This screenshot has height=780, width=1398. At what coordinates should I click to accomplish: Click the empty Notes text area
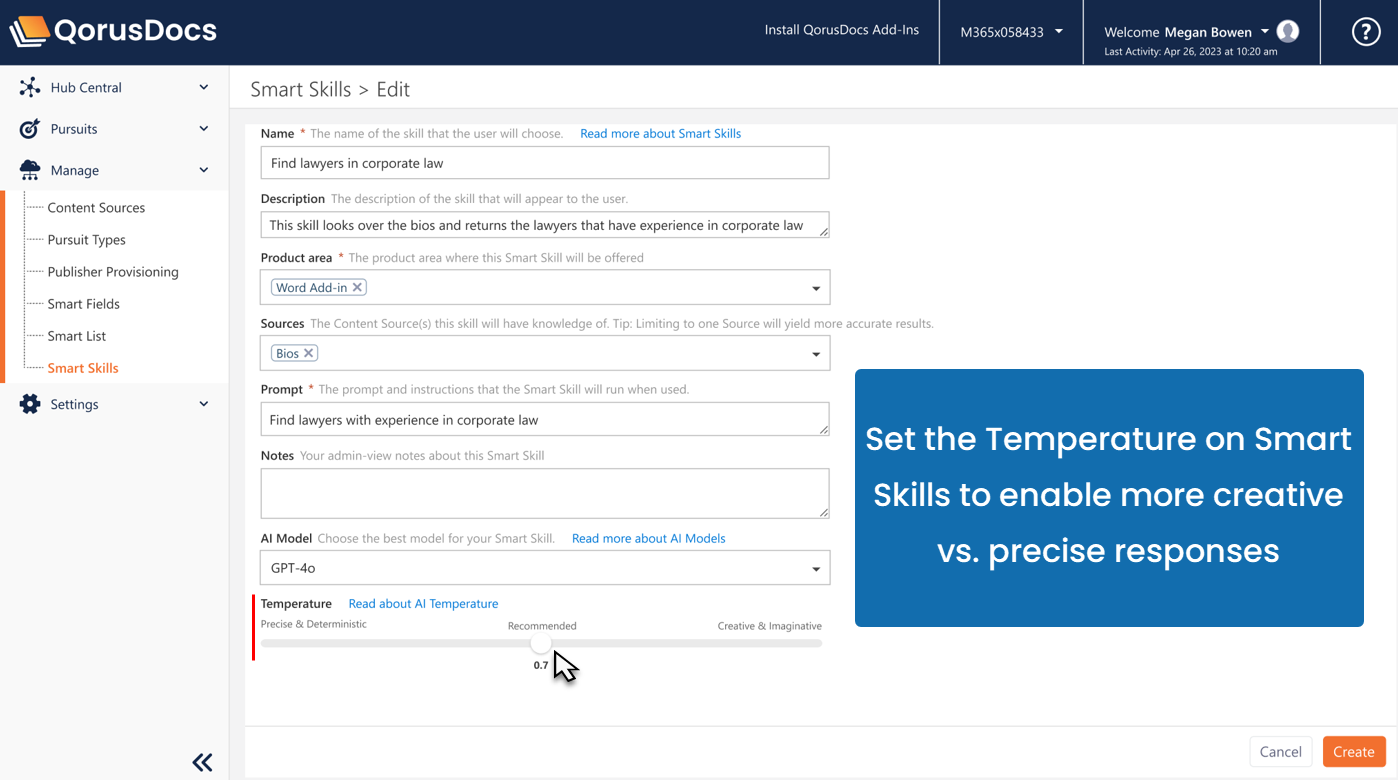tap(545, 493)
